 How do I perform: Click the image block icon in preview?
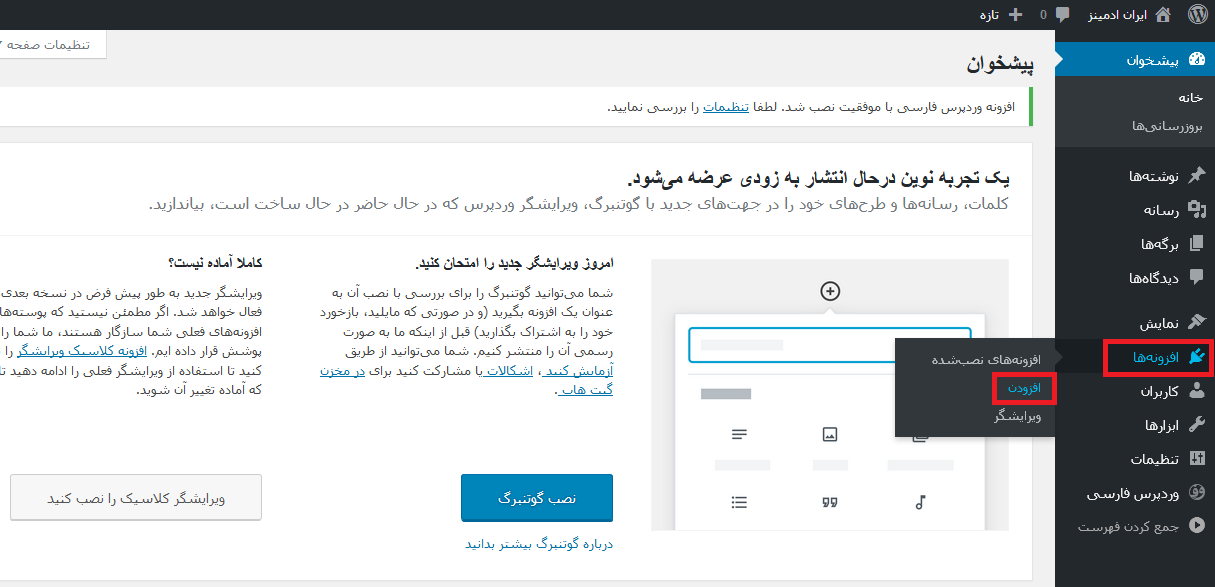click(x=829, y=434)
